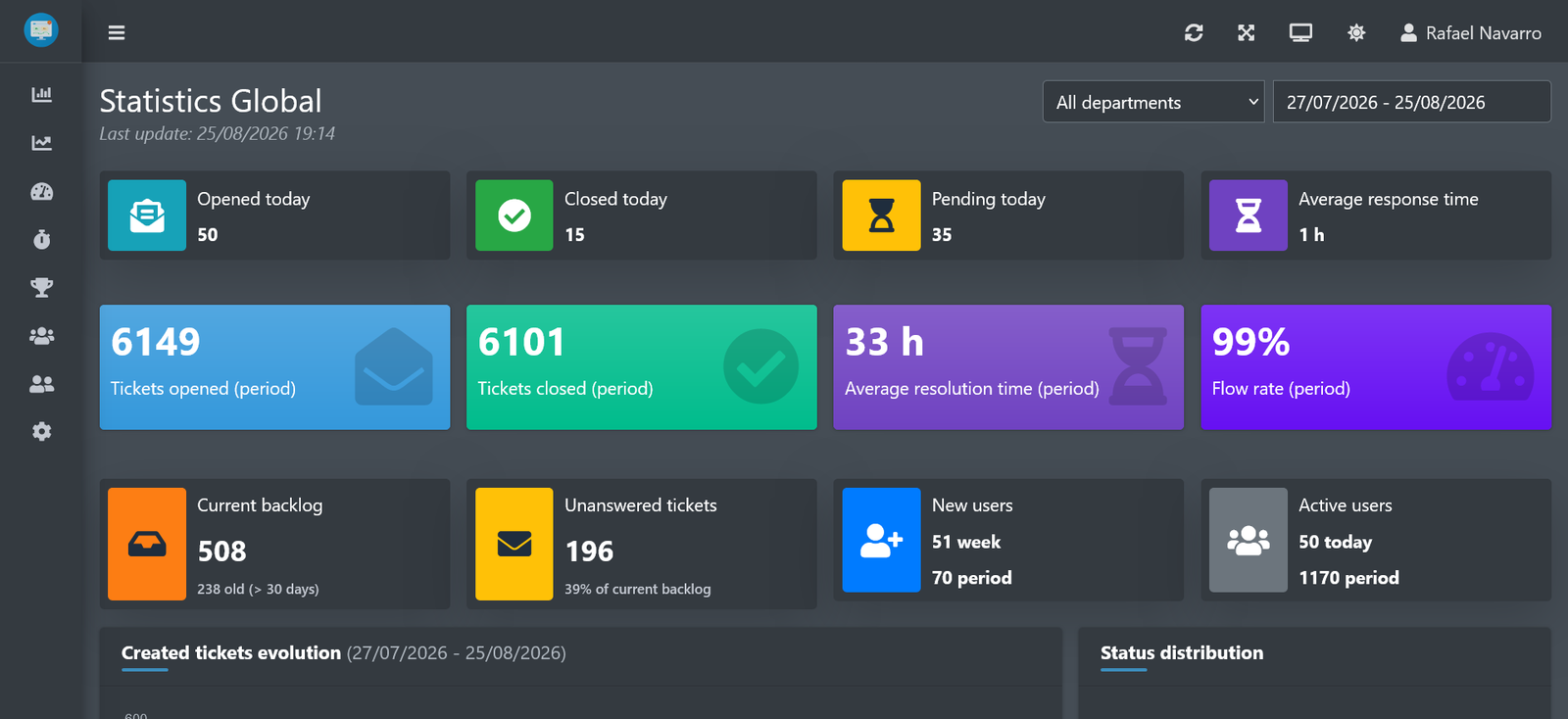Click the 50 today active users value
Screen dimensions: 1568x719
pyautogui.click(x=1336, y=542)
